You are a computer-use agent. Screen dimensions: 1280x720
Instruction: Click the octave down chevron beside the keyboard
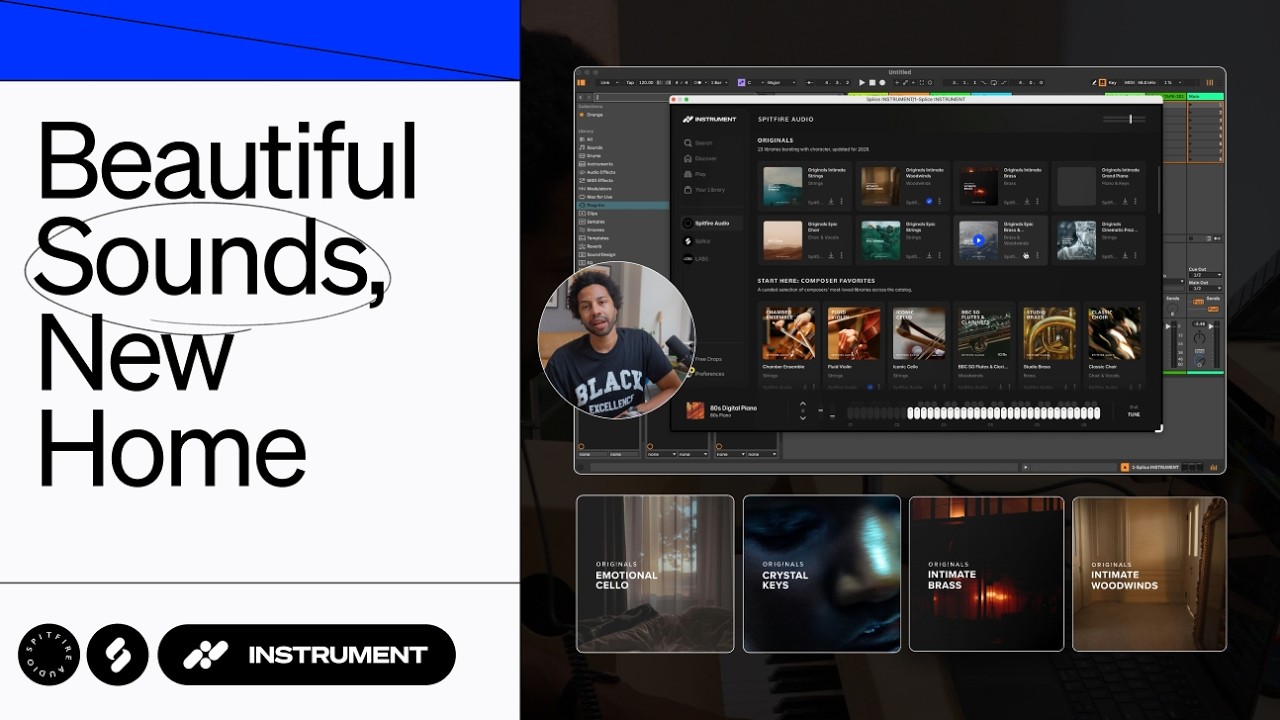coord(802,418)
